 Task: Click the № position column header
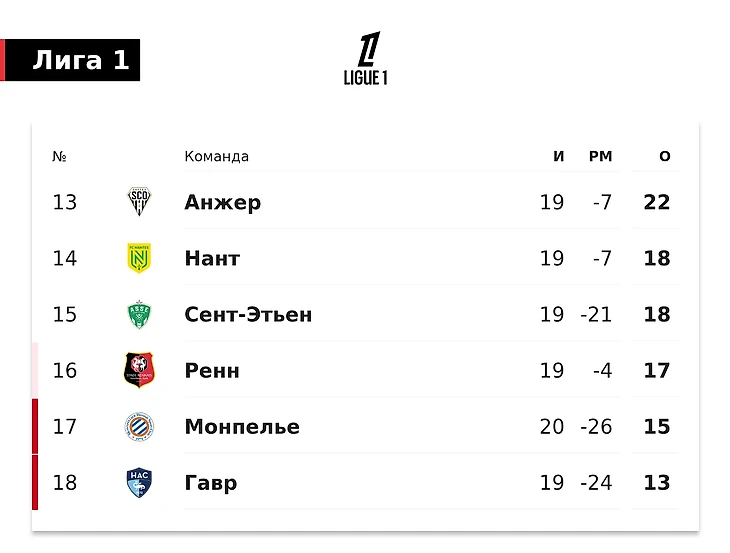[x=59, y=156]
